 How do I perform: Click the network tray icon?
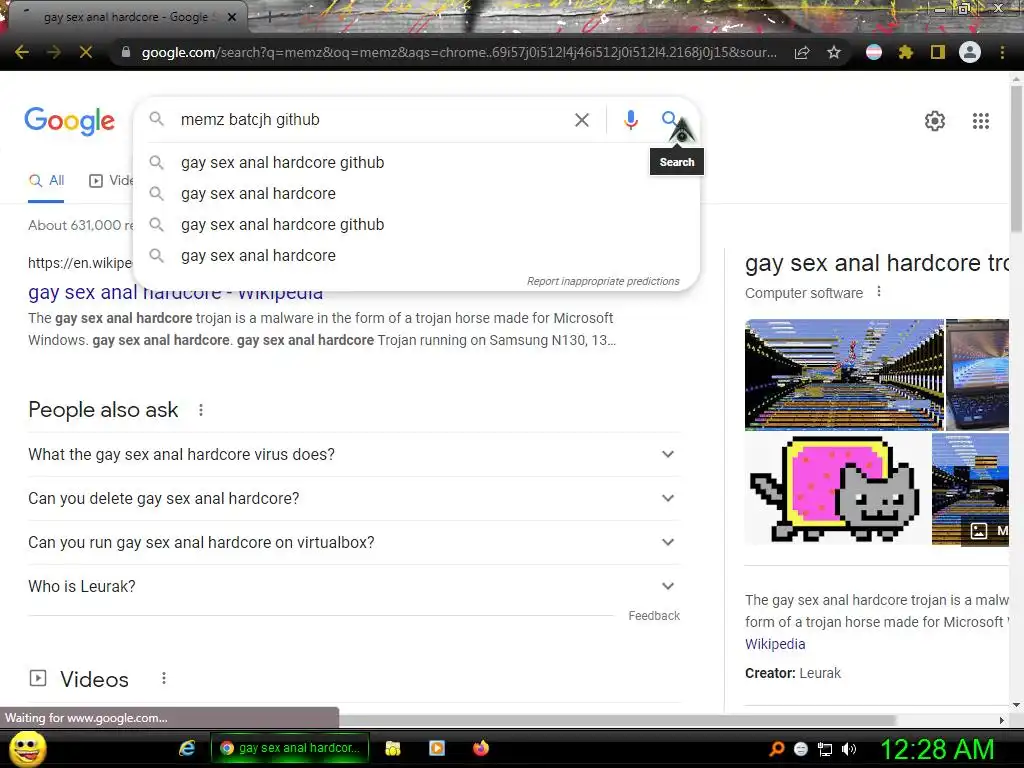[x=825, y=749]
